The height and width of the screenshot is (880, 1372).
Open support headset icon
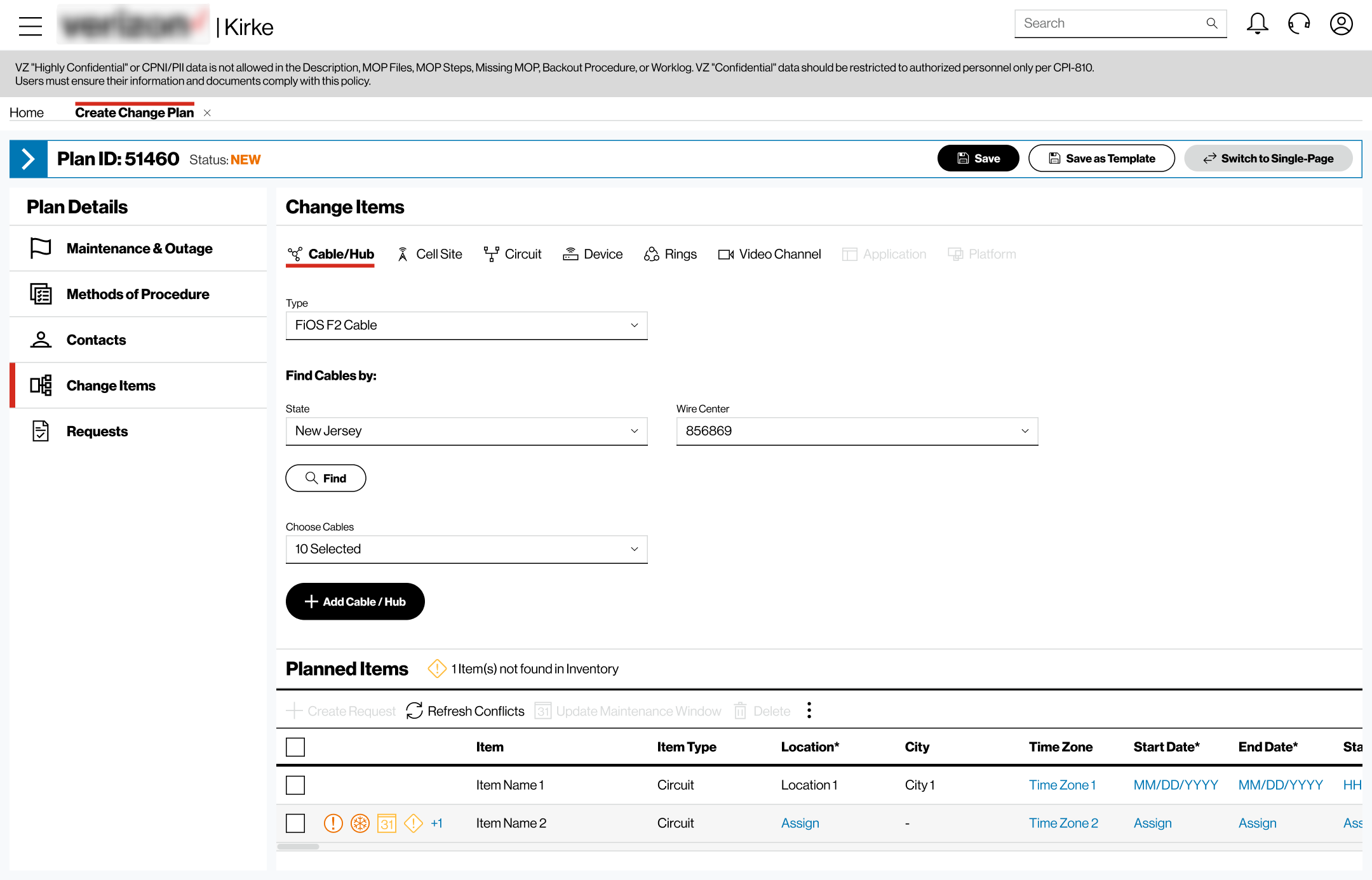pos(1299,24)
